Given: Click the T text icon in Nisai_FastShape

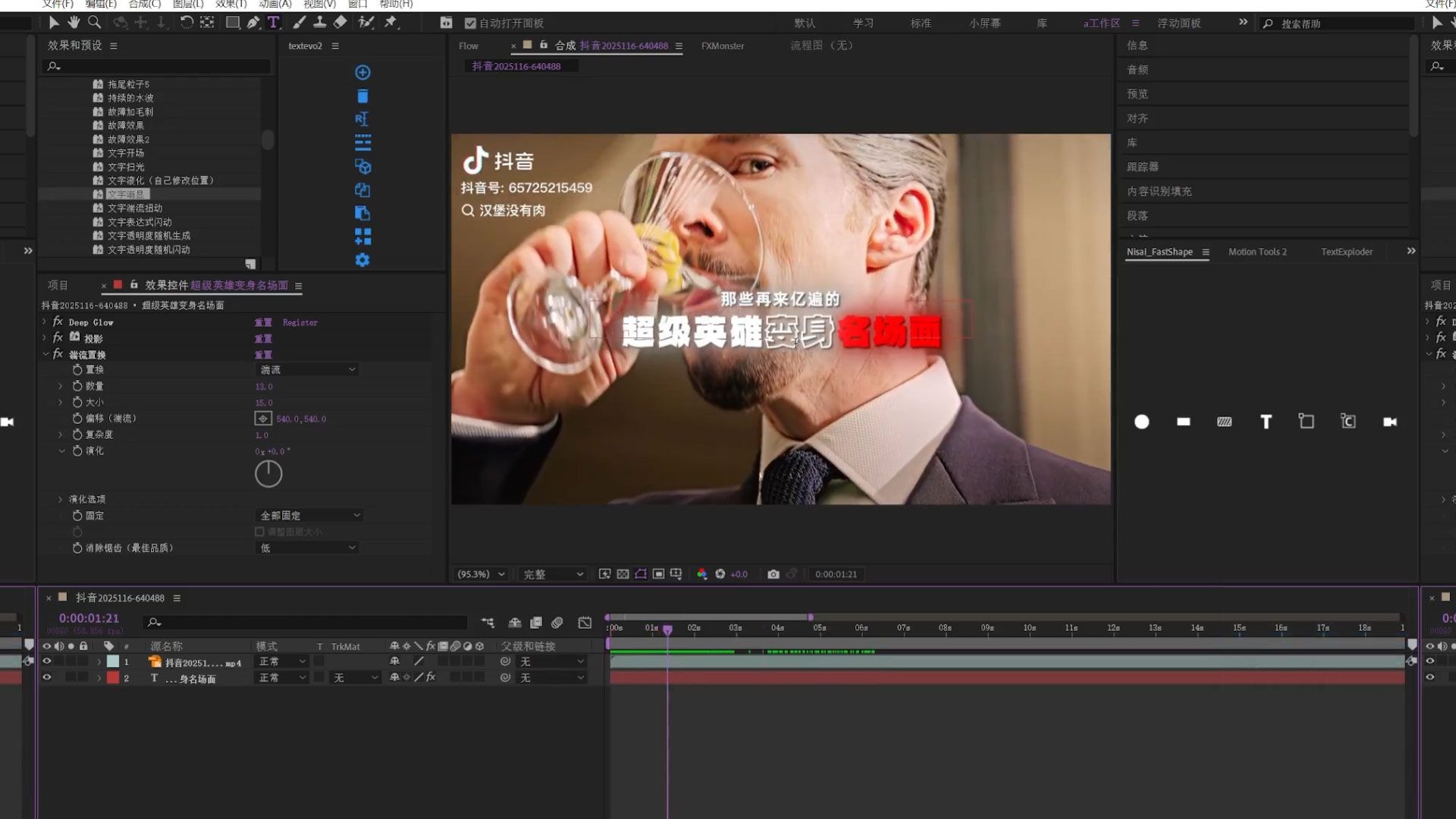Looking at the screenshot, I should click(1266, 422).
